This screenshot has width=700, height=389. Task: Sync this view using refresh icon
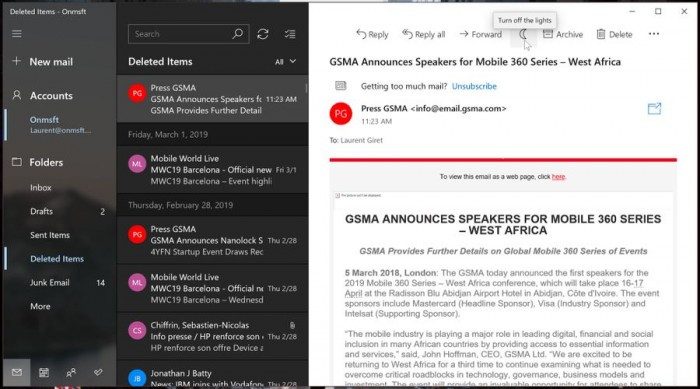263,34
